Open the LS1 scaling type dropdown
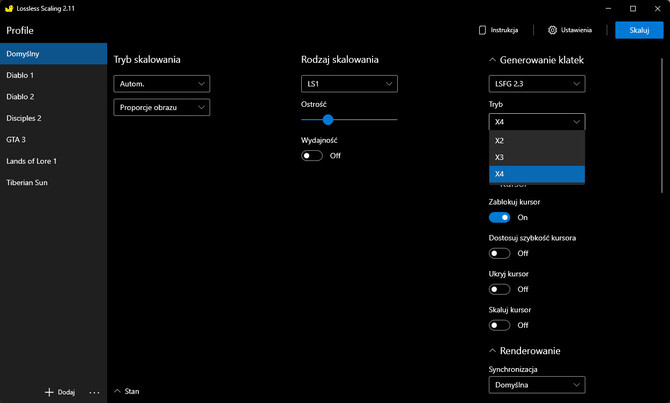 349,84
